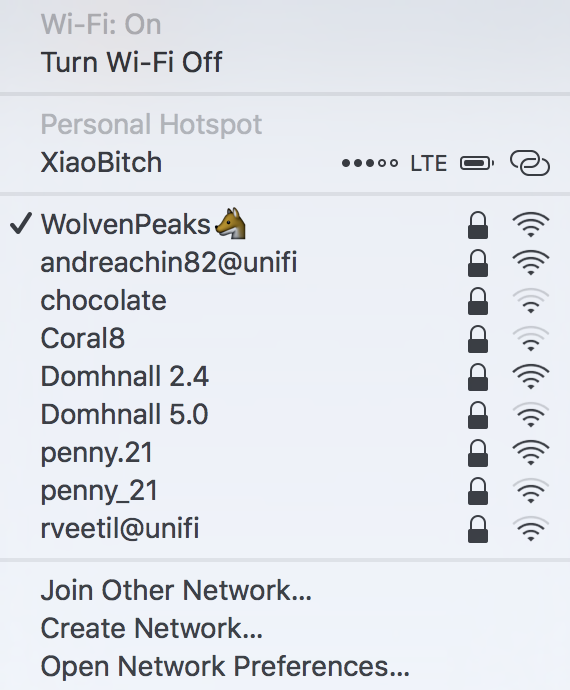The image size is (570, 690).
Task: Click the Wi-Fi strength icon for Domhnall 2.4
Action: tap(531, 377)
